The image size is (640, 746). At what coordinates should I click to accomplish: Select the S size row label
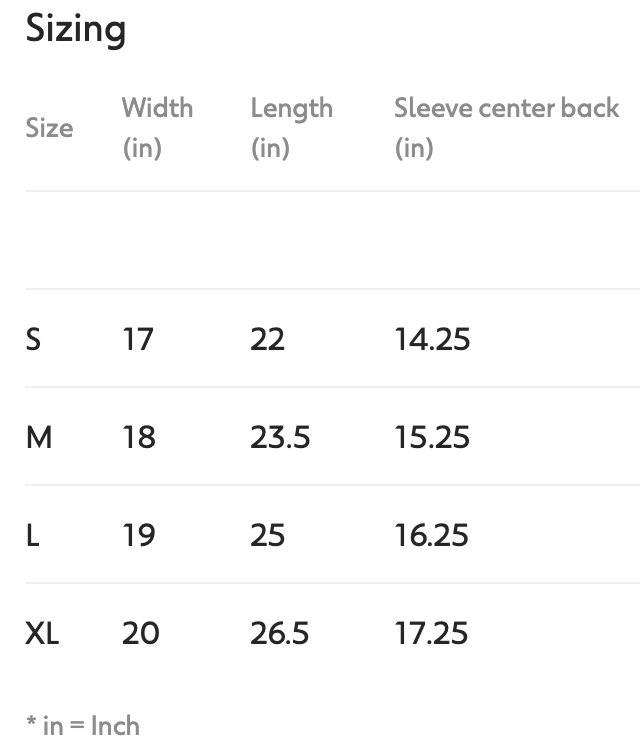(x=33, y=340)
